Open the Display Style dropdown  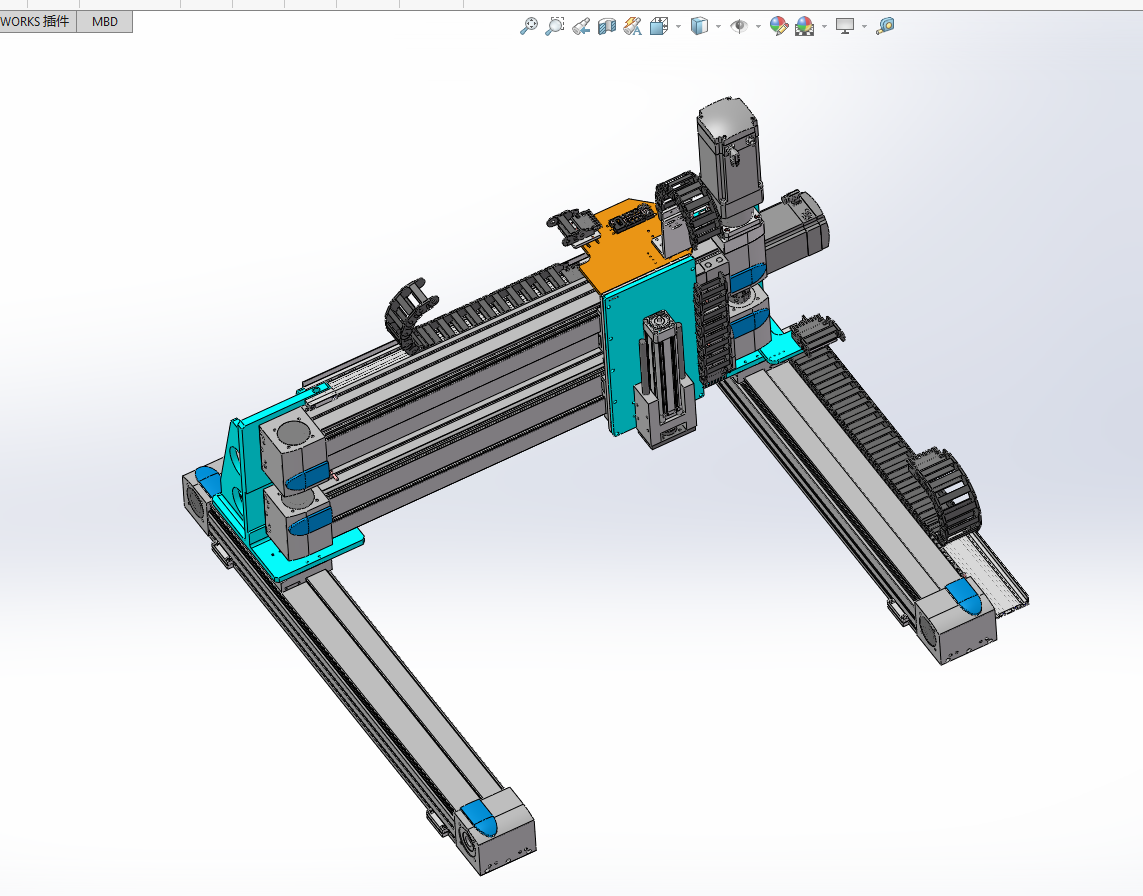coord(717,26)
